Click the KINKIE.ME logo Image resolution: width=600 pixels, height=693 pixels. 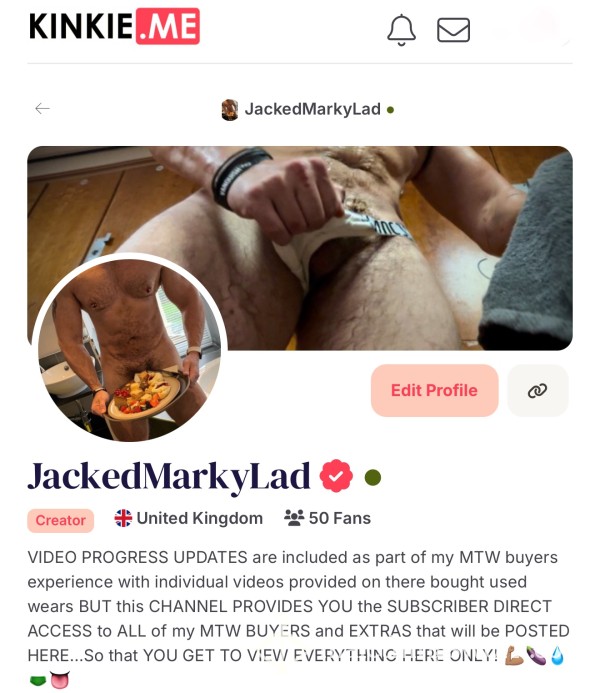click(x=114, y=26)
